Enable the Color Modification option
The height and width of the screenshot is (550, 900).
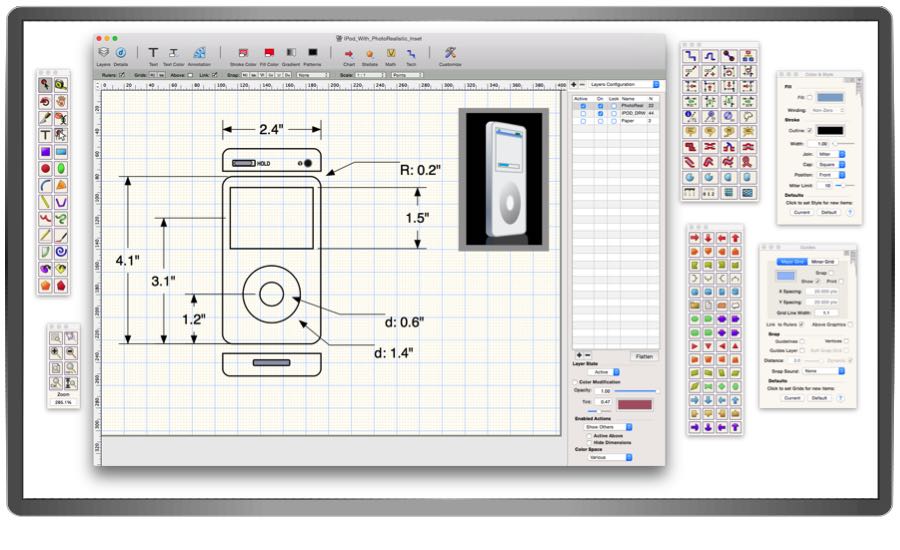pyautogui.click(x=575, y=382)
